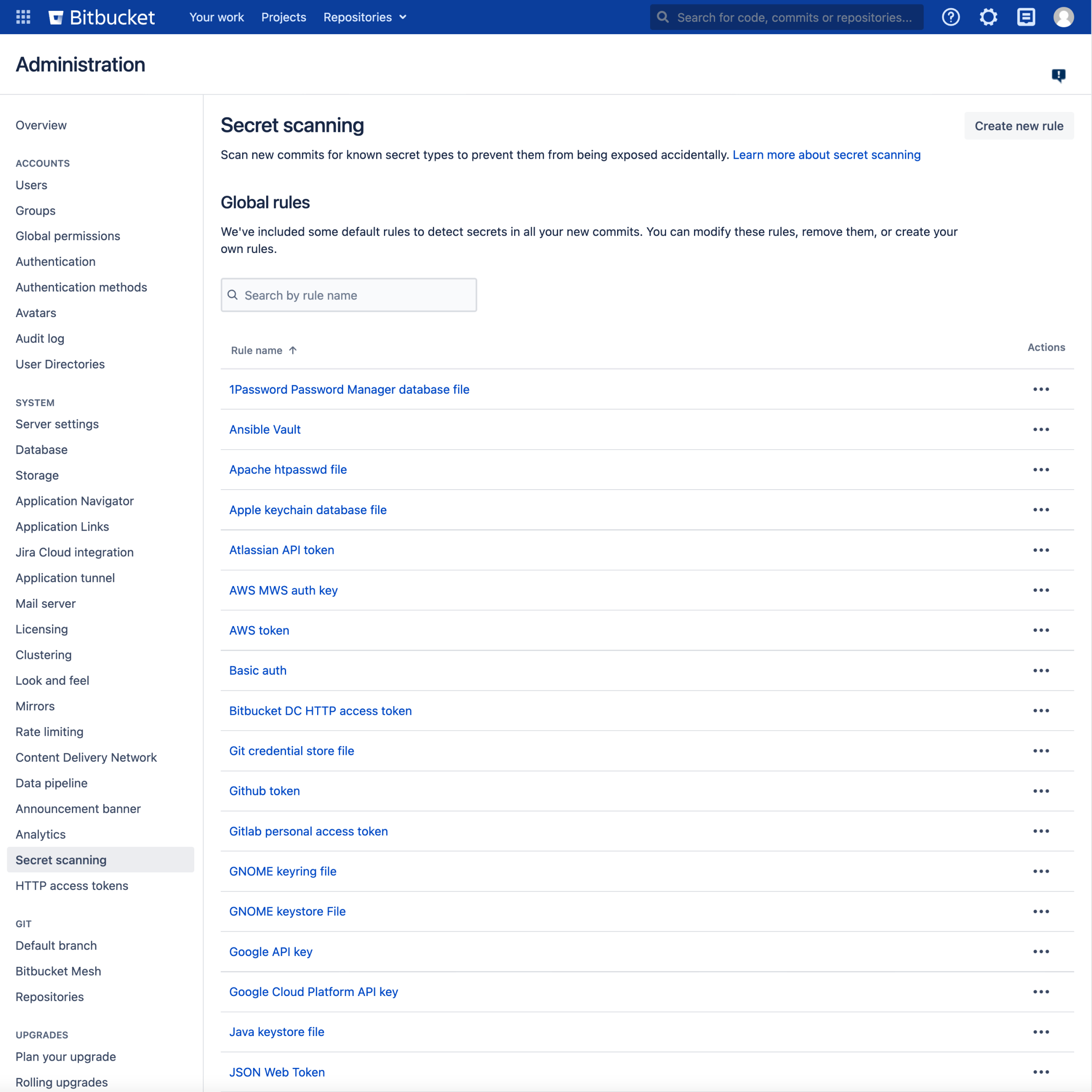Open the Help question mark icon
Viewport: 1092px width, 1092px height.
pyautogui.click(x=950, y=17)
